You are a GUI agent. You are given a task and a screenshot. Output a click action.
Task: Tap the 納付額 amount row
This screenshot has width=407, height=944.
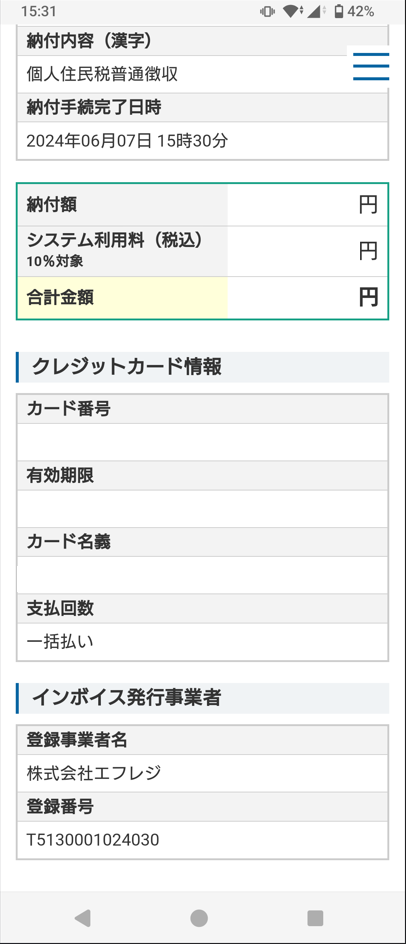tap(202, 205)
